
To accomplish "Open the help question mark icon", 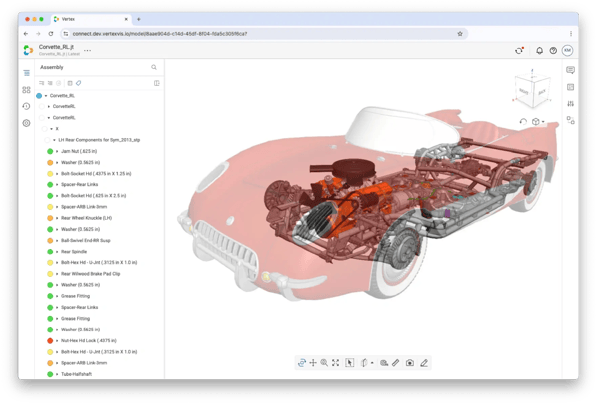I will point(553,51).
